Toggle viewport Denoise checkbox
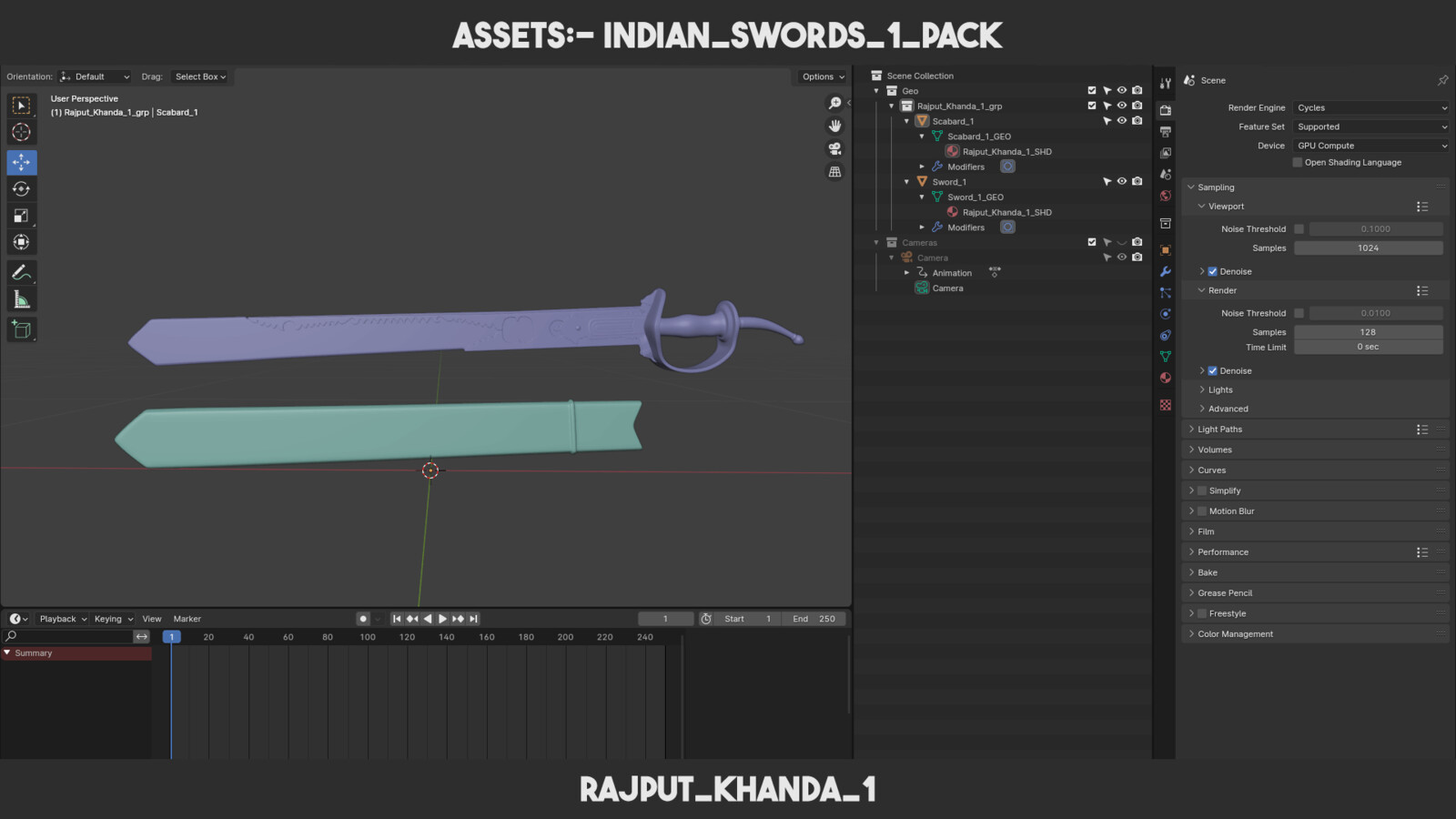Image resolution: width=1456 pixels, height=819 pixels. (1212, 271)
